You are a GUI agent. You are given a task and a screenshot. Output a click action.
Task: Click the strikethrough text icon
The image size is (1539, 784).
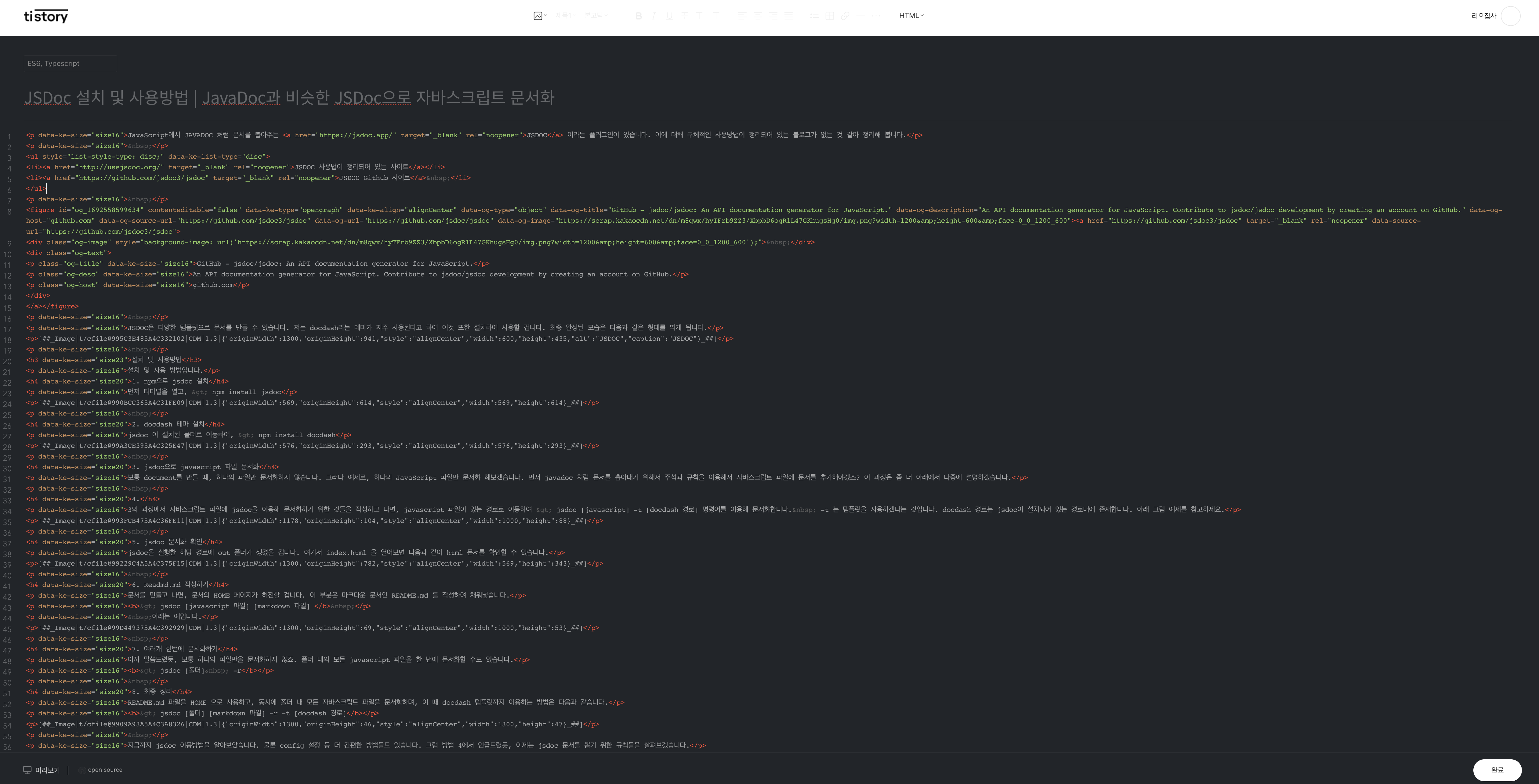click(x=684, y=16)
